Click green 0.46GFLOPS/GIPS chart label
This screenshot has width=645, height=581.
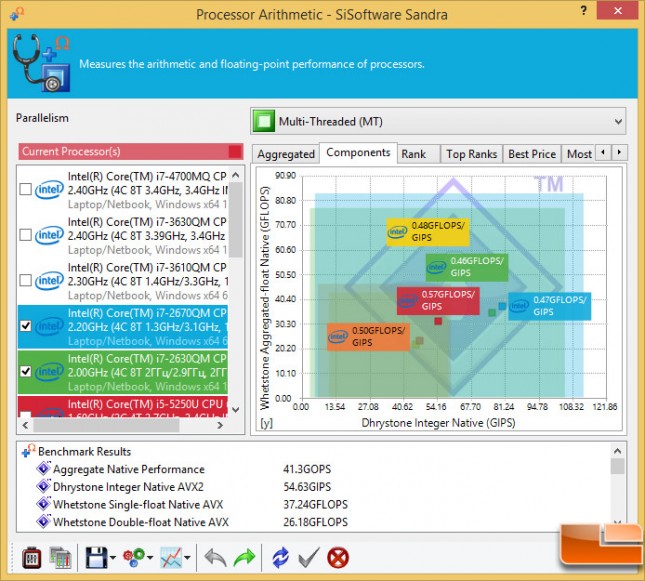point(466,267)
